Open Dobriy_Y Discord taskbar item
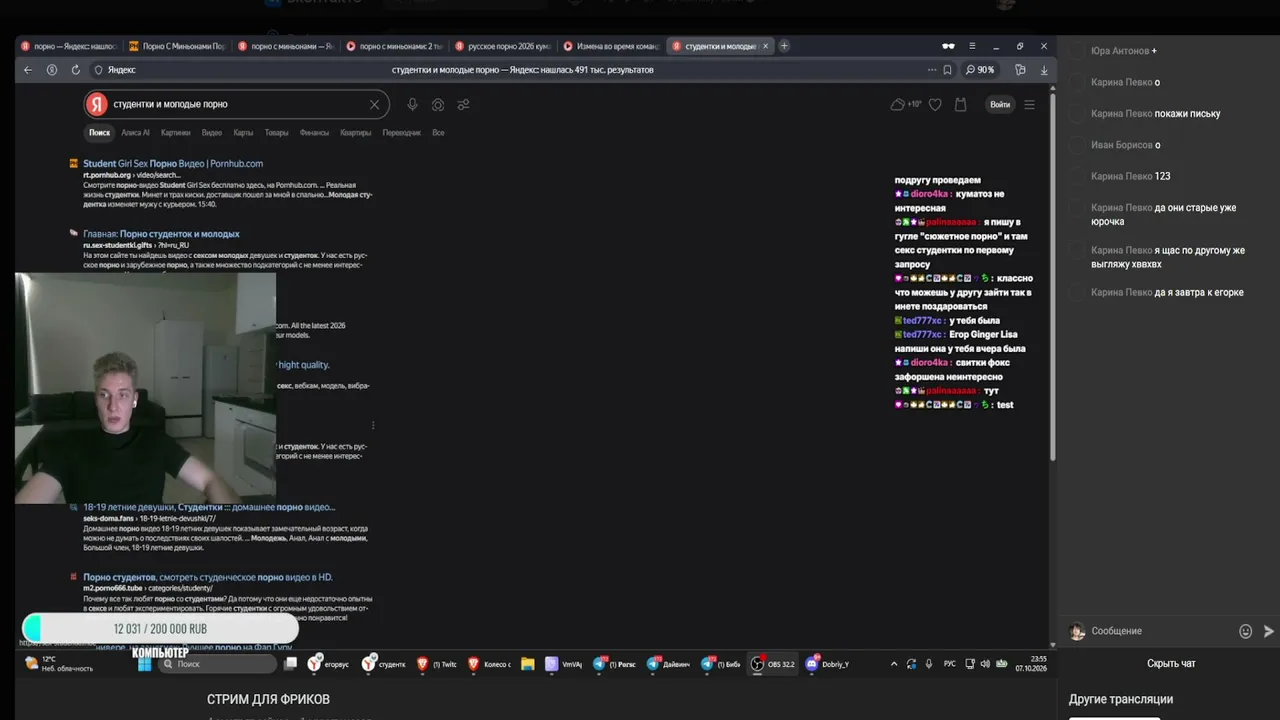The width and height of the screenshot is (1280, 720). coord(828,664)
